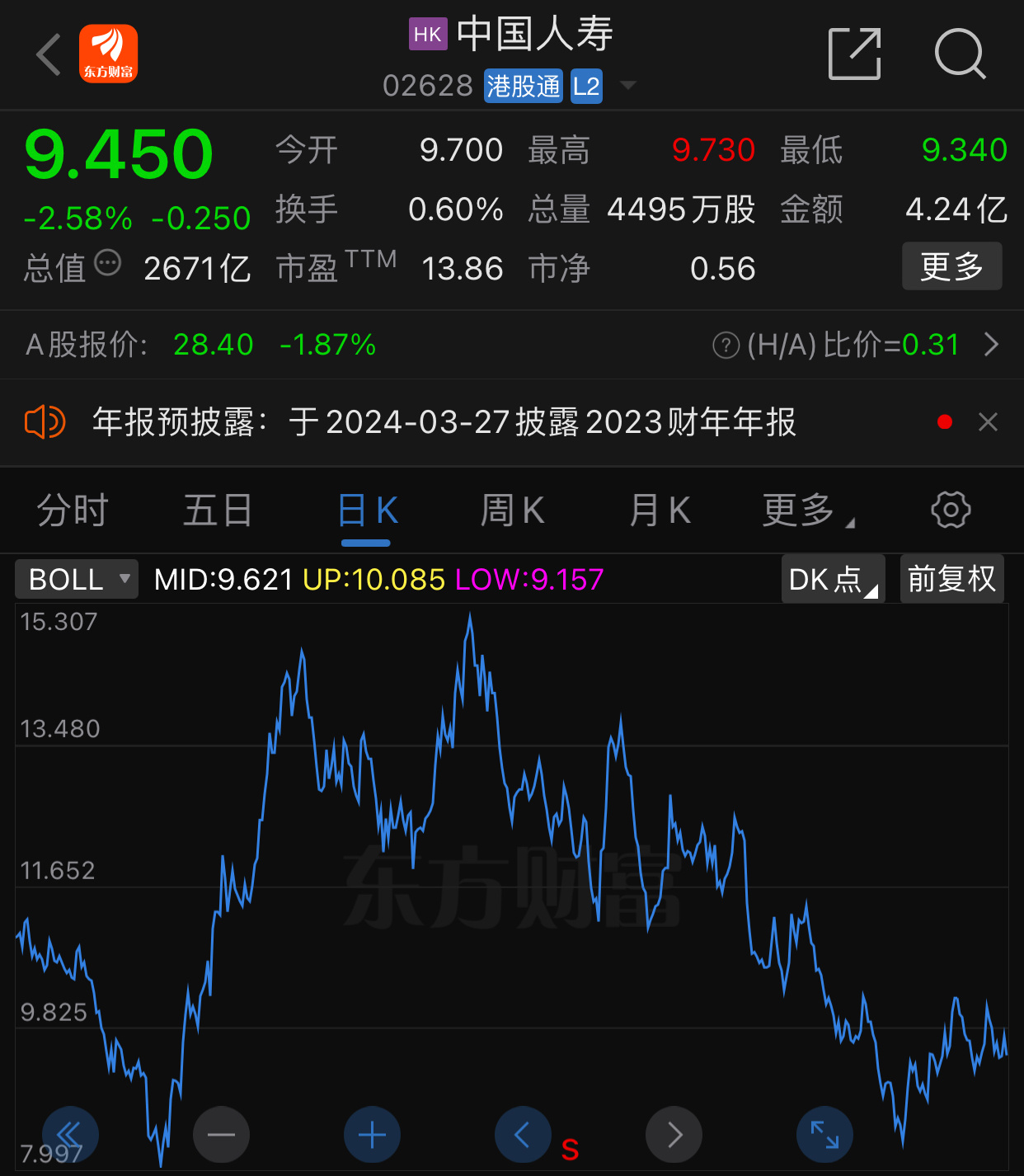
Task: Open the H/A 比价 details chevron
Action: pyautogui.click(x=991, y=345)
